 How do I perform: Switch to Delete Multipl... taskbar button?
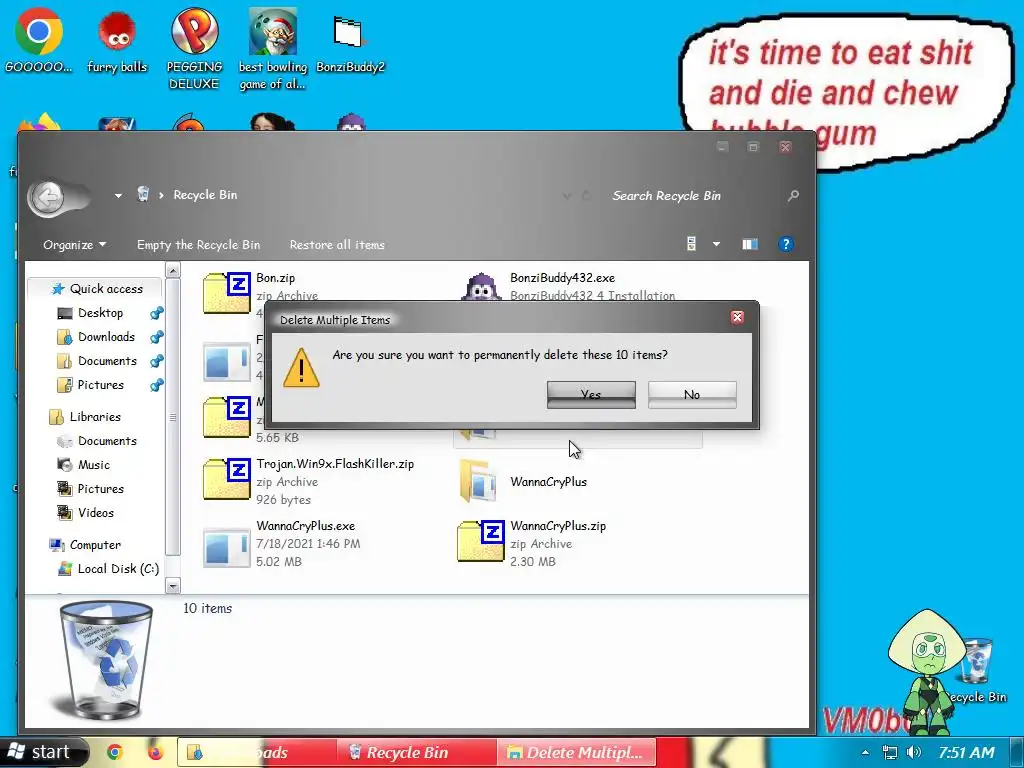(x=576, y=752)
